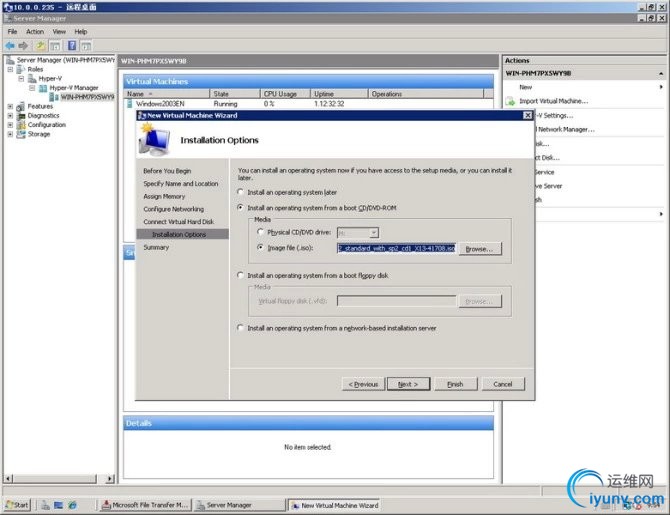This screenshot has height=515, width=670.
Task: Click the Configuration node icon
Action: 21,125
